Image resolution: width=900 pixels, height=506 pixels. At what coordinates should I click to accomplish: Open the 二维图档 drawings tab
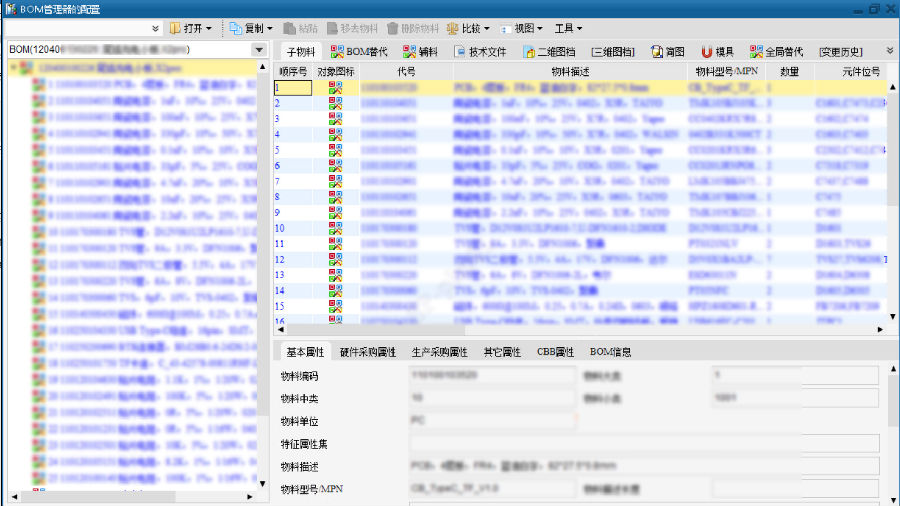click(547, 51)
